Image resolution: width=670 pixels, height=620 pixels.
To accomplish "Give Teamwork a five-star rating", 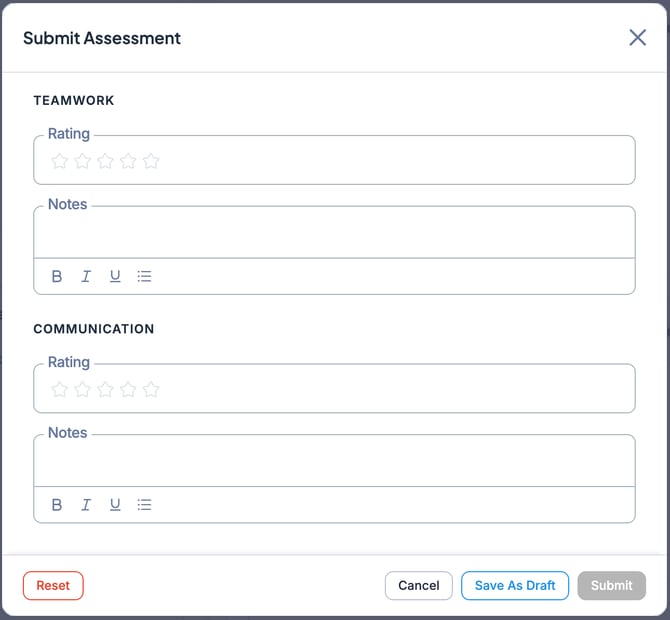I will [x=151, y=161].
